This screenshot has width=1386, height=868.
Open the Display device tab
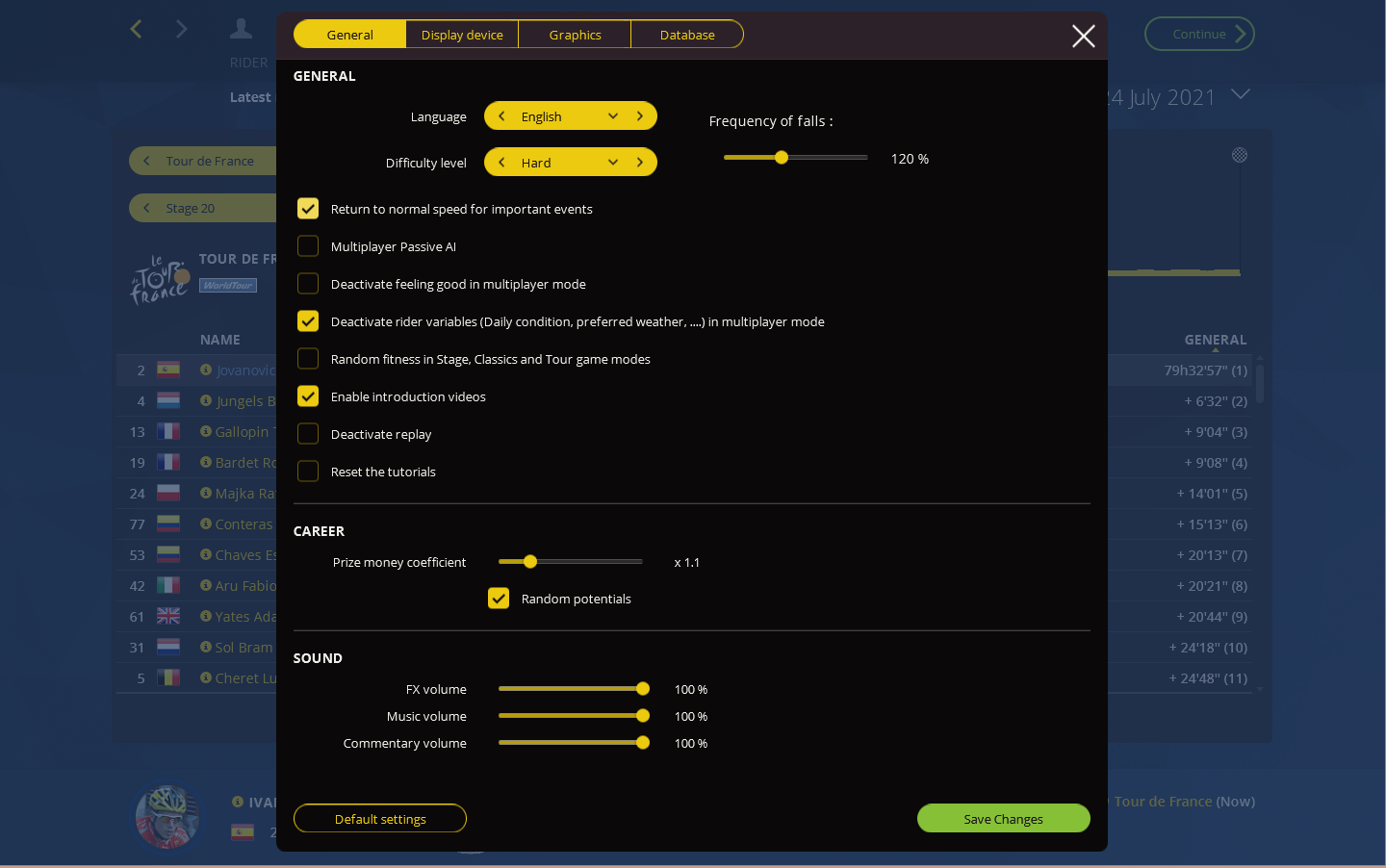(462, 35)
